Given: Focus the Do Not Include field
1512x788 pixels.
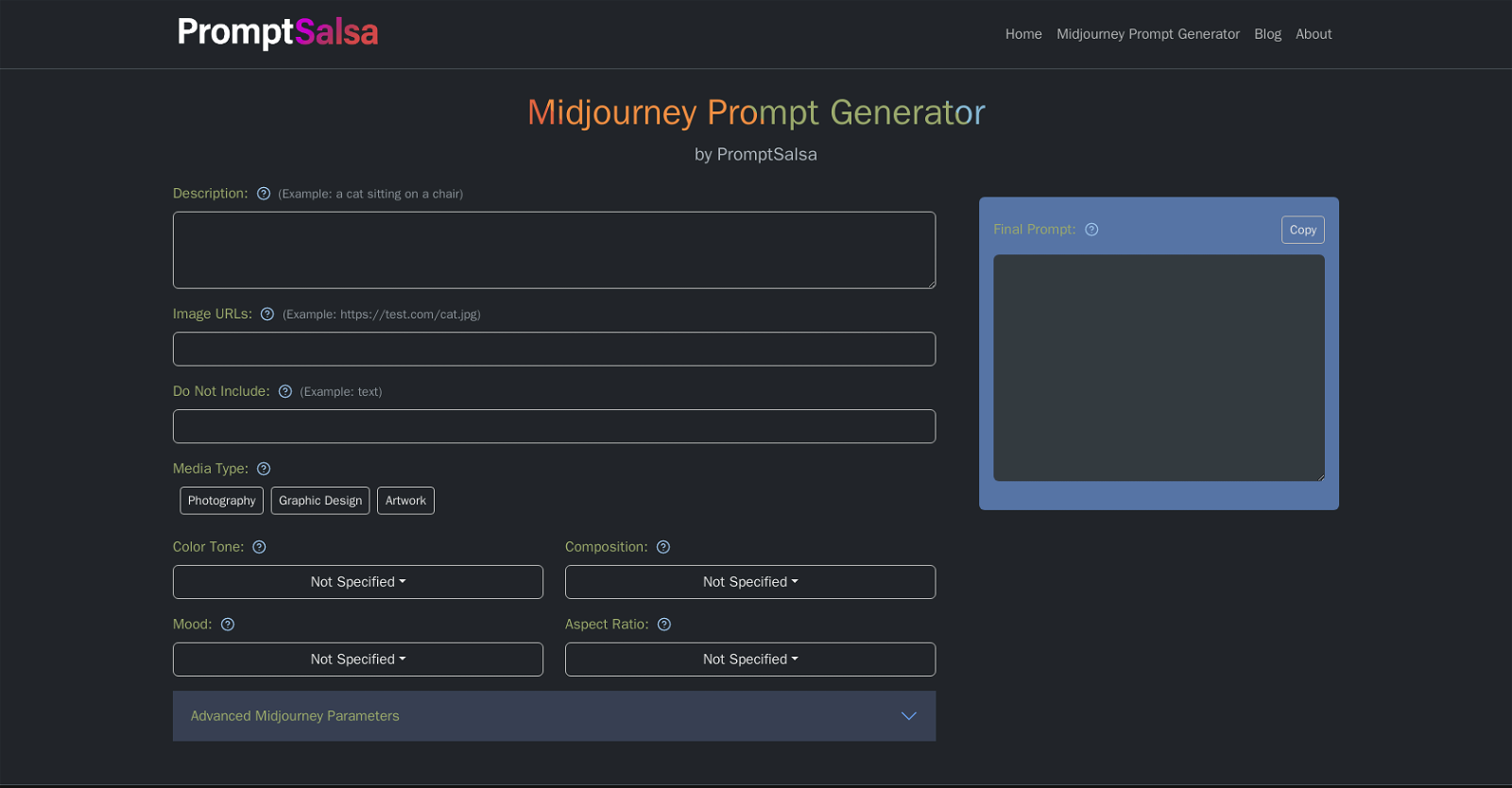Looking at the screenshot, I should 555,426.
